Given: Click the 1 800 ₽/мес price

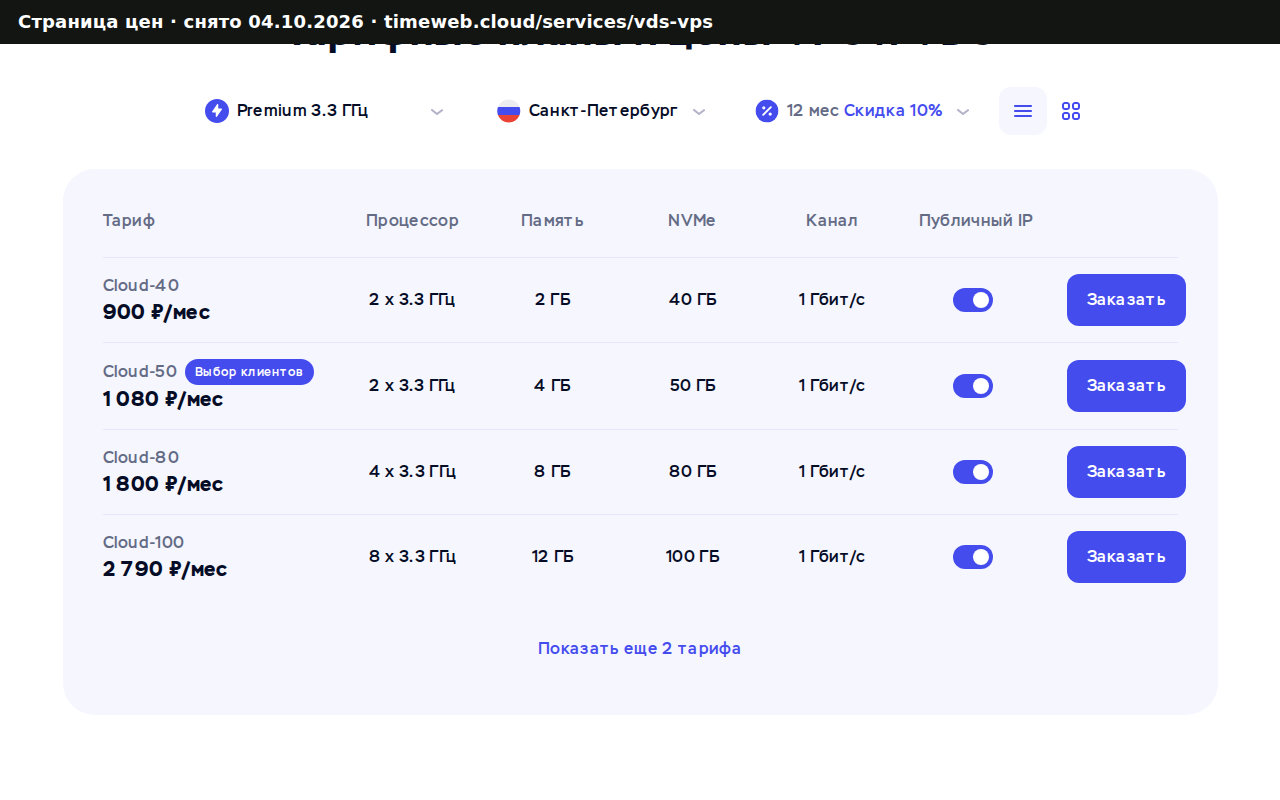Looking at the screenshot, I should tap(163, 485).
